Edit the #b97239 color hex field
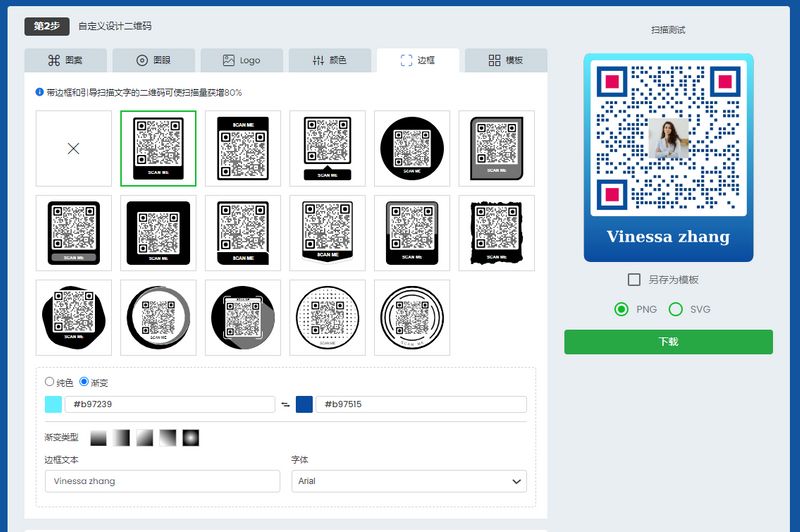Image resolution: width=800 pixels, height=532 pixels. click(x=170, y=404)
